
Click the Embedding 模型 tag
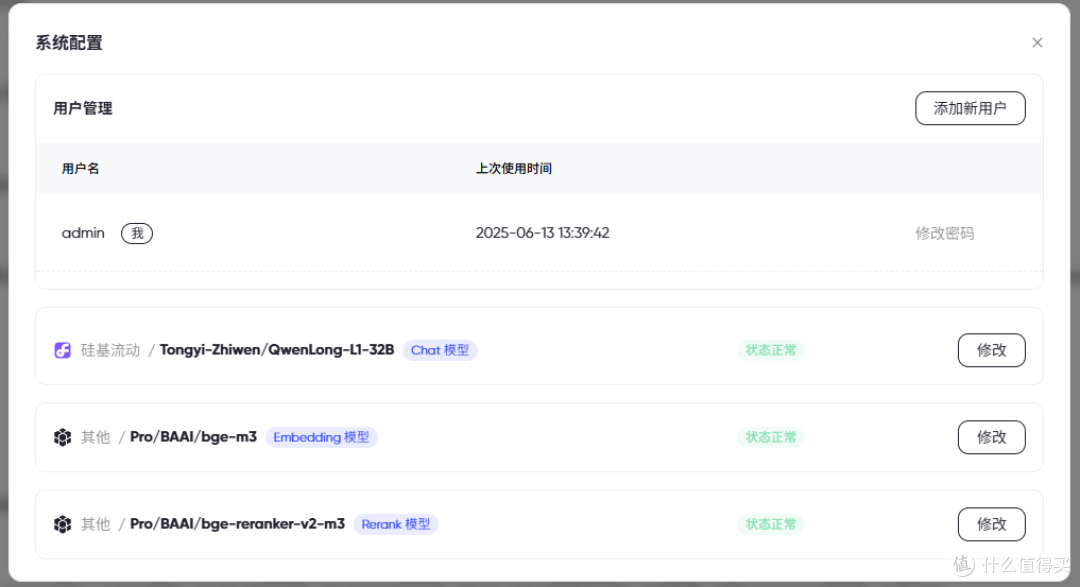[322, 437]
